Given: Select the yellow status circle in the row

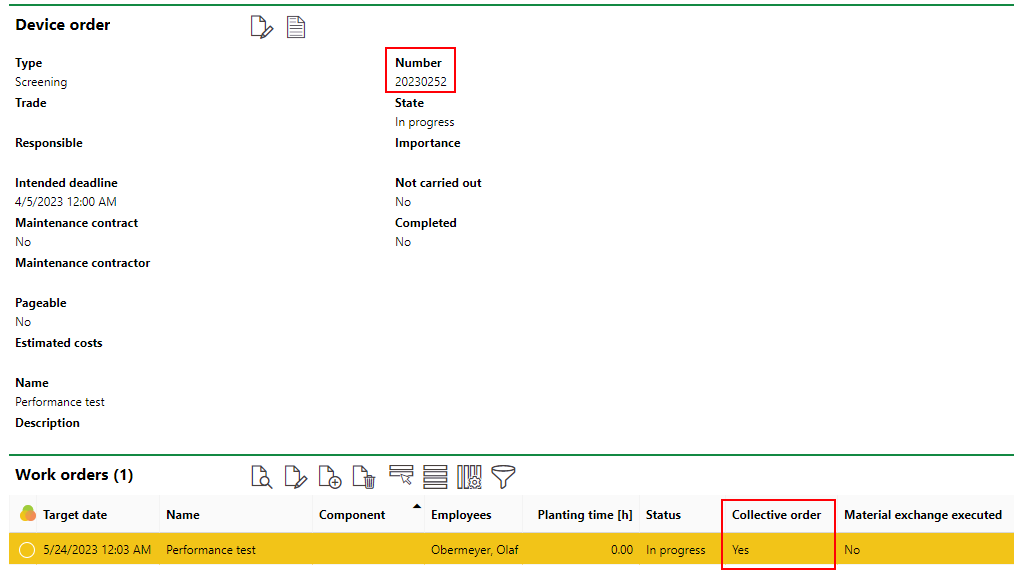Looking at the screenshot, I should [x=27, y=550].
